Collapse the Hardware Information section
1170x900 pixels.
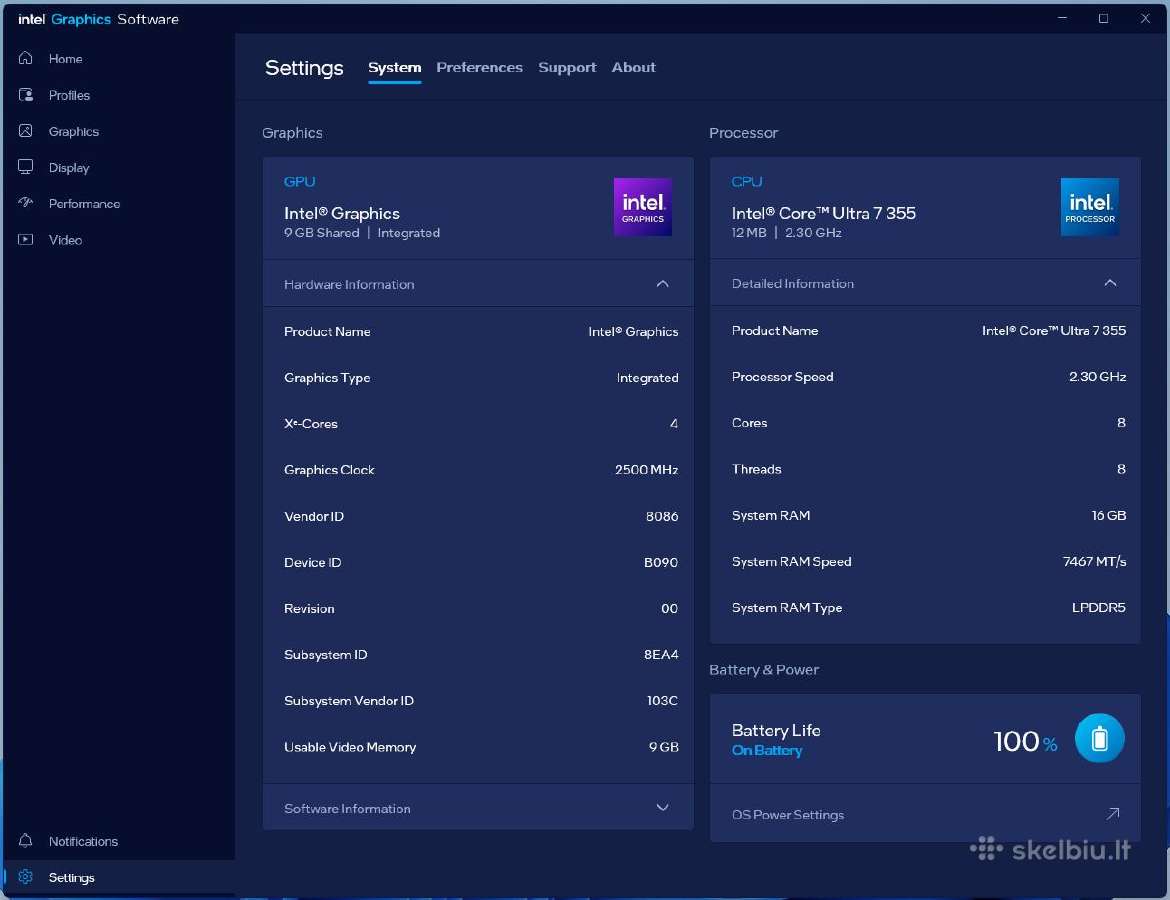[x=663, y=284]
